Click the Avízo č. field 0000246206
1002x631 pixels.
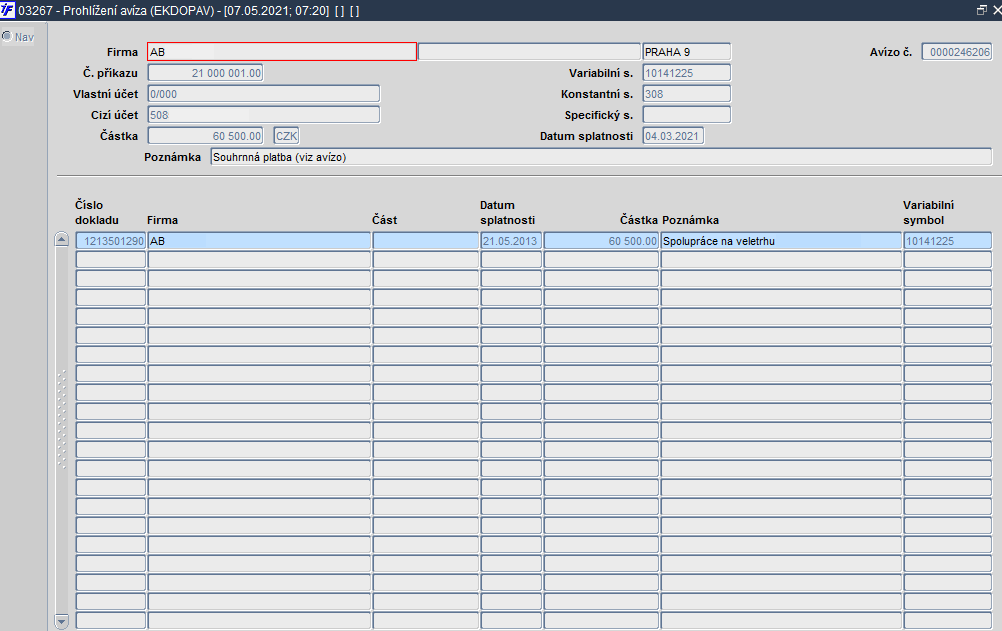[957, 52]
